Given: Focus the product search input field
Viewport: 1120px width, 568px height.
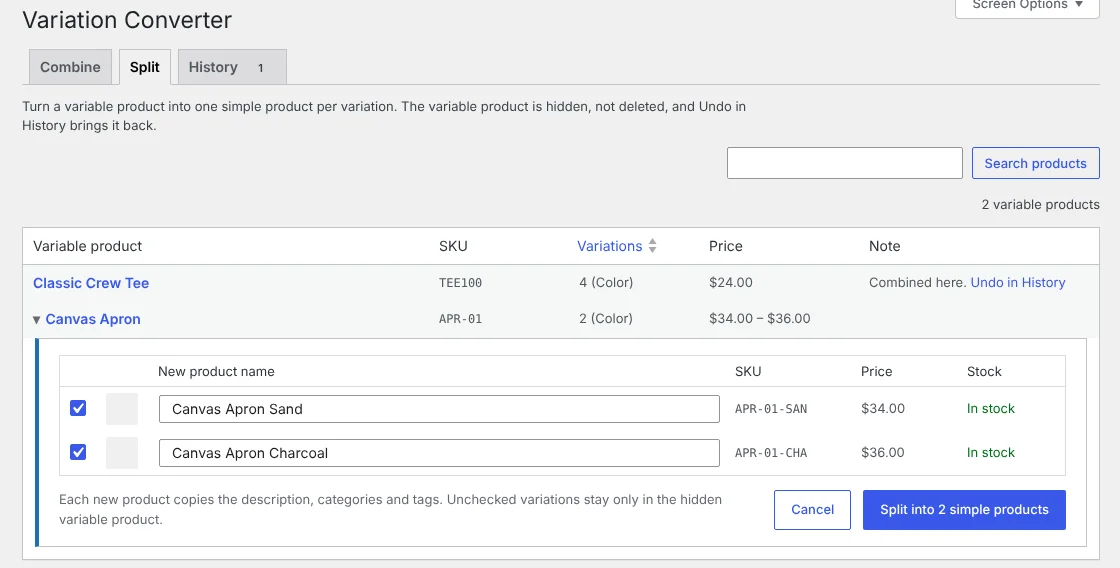Looking at the screenshot, I should point(845,163).
